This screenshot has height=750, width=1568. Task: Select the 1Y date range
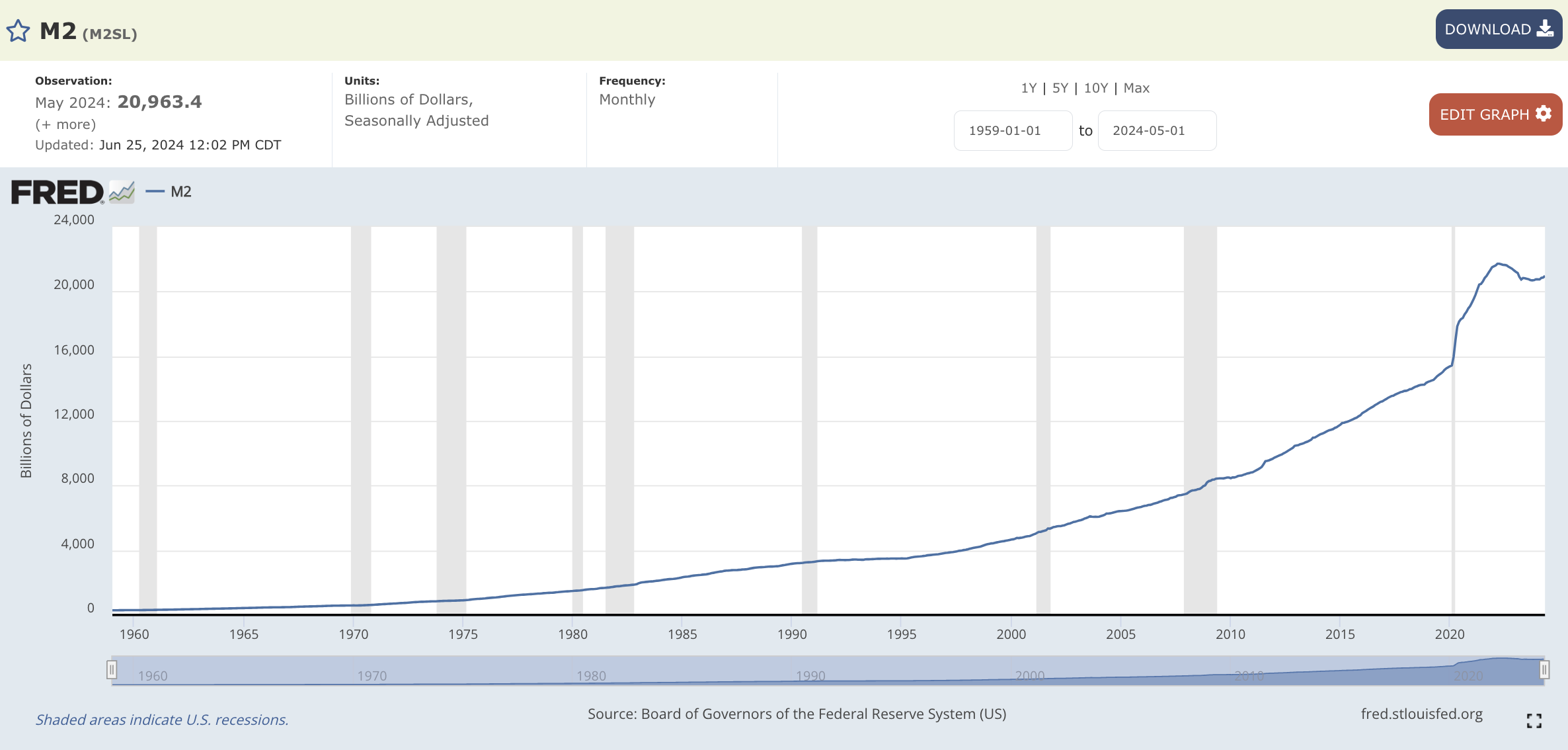1029,88
